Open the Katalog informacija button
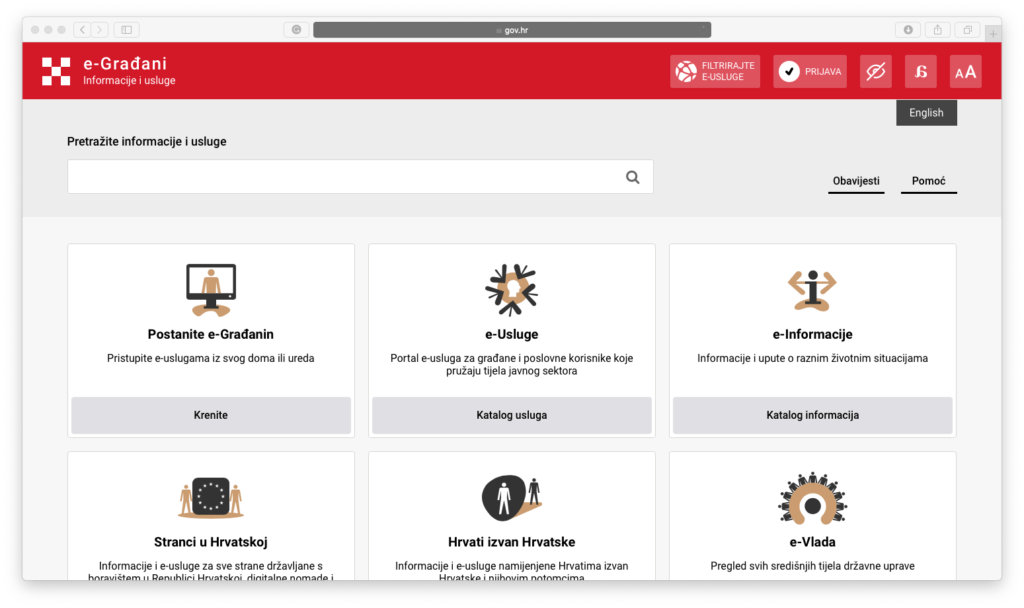Viewport: 1024px width, 608px height. click(812, 415)
